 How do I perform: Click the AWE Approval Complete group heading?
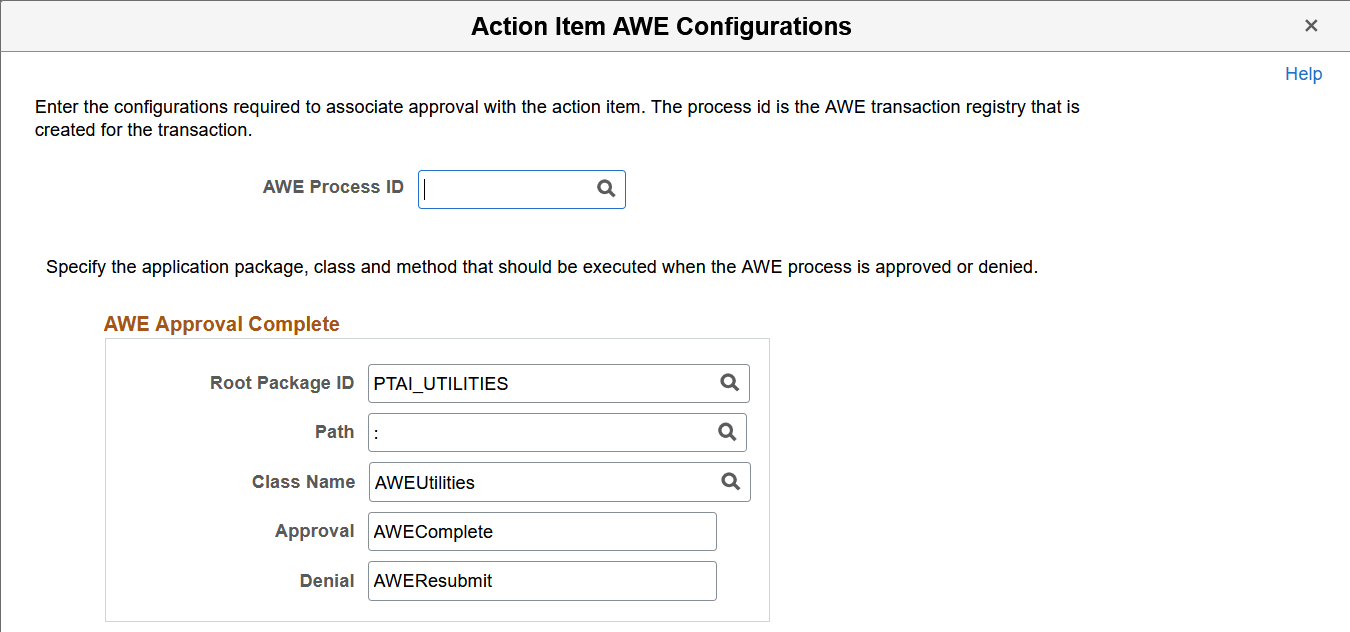click(222, 324)
